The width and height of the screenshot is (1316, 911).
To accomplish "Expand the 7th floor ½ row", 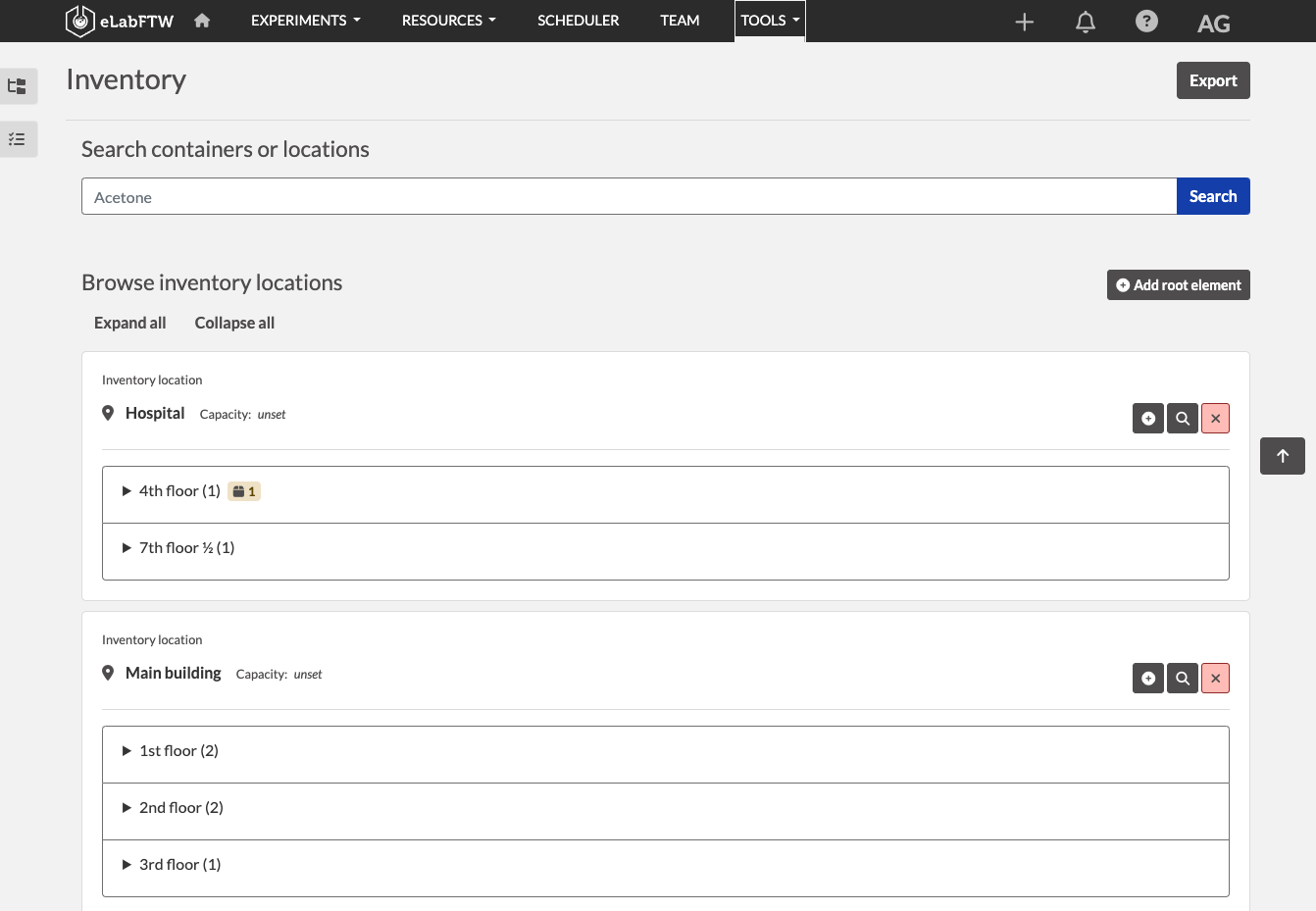I will (666, 551).
